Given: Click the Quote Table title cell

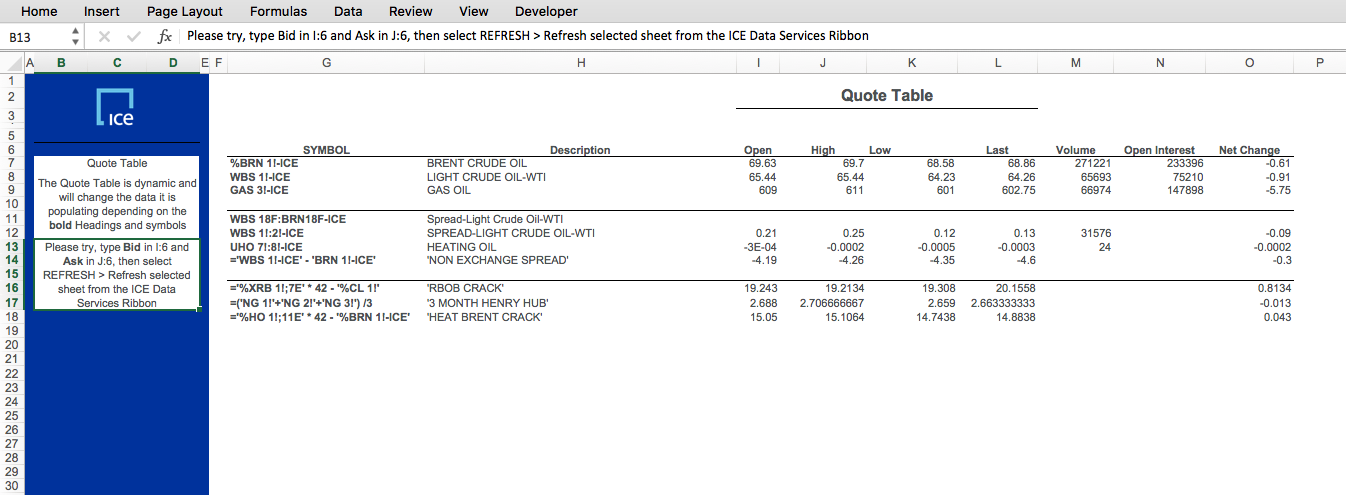Looking at the screenshot, I should tap(886, 96).
